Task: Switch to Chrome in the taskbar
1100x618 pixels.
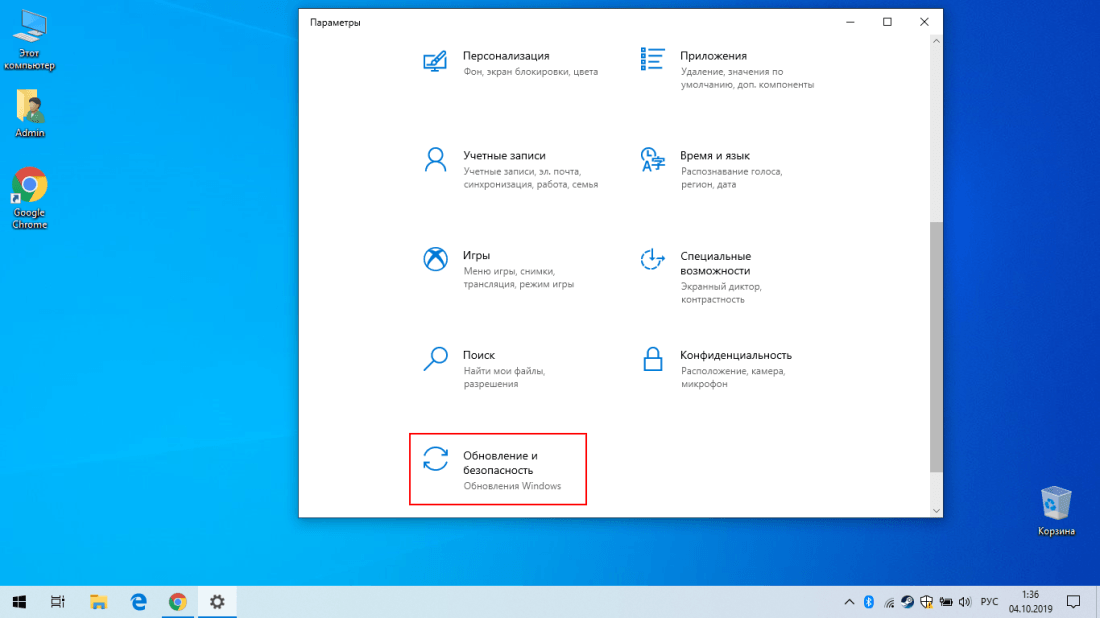Action: point(177,602)
